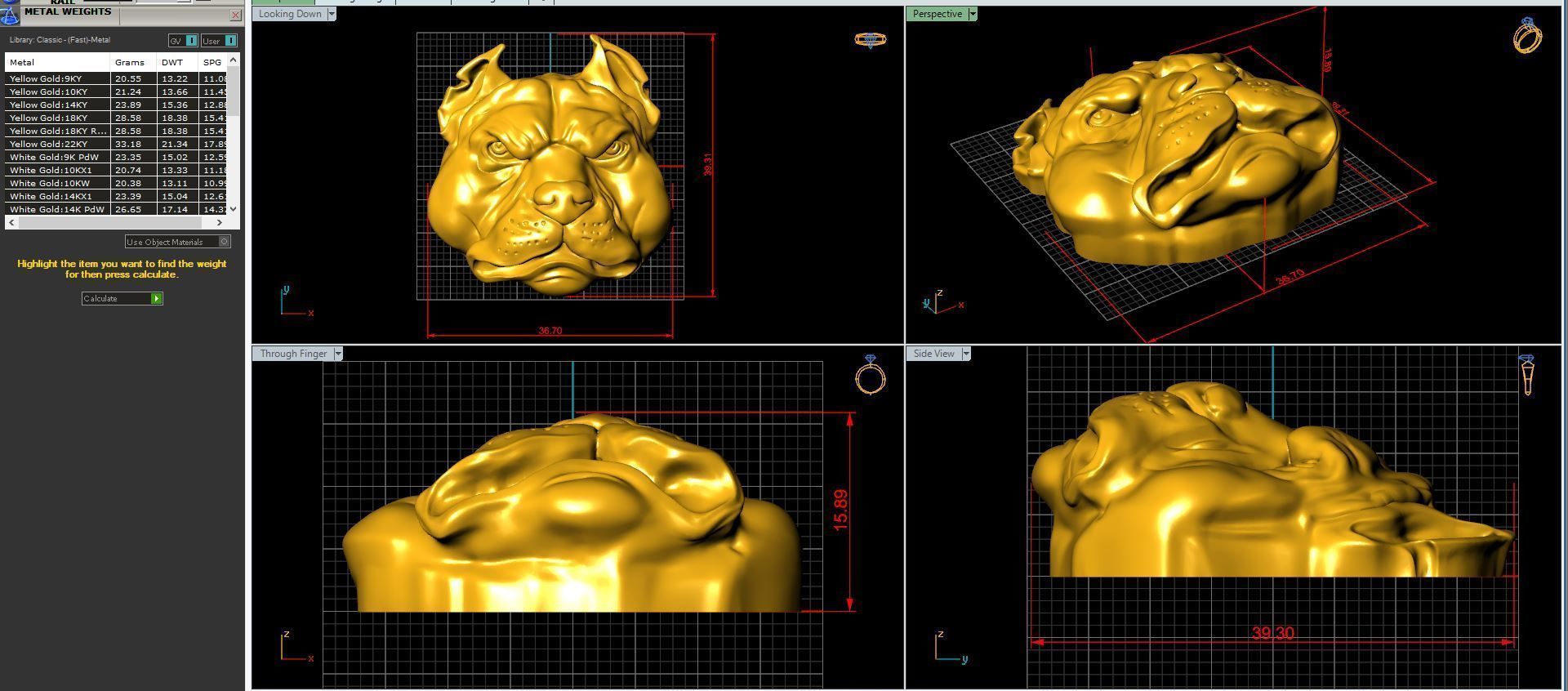Click the angled ring icon in Perspective view
Viewport: 1568px width, 691px height.
pyautogui.click(x=1527, y=35)
